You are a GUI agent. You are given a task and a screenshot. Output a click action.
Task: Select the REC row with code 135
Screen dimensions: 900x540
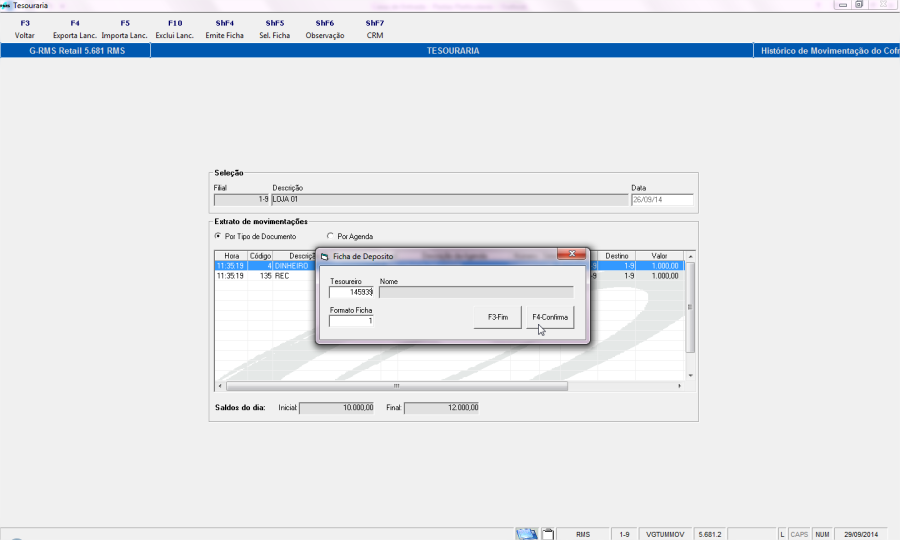coord(449,276)
